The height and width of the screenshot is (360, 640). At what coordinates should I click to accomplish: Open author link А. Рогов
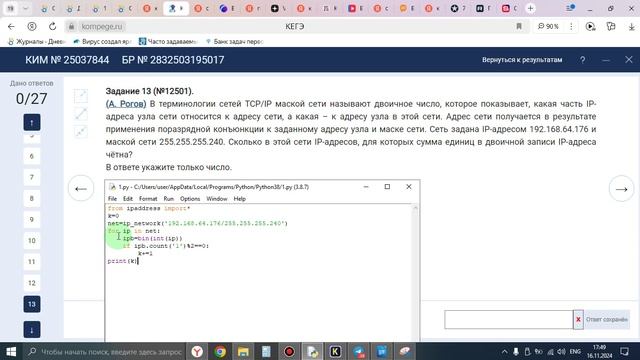pos(126,104)
